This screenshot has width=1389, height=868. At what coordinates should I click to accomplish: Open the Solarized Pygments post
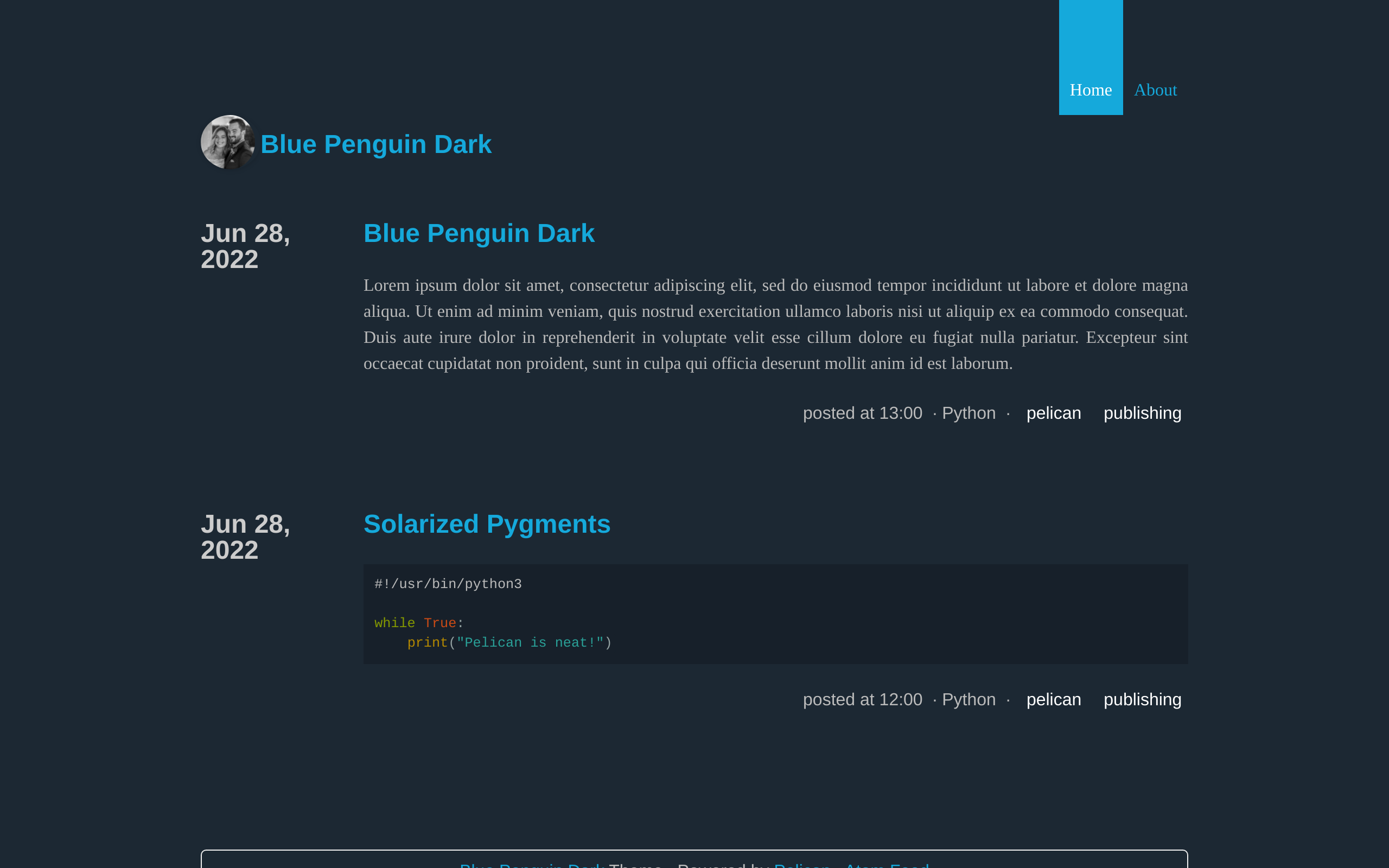tap(487, 524)
